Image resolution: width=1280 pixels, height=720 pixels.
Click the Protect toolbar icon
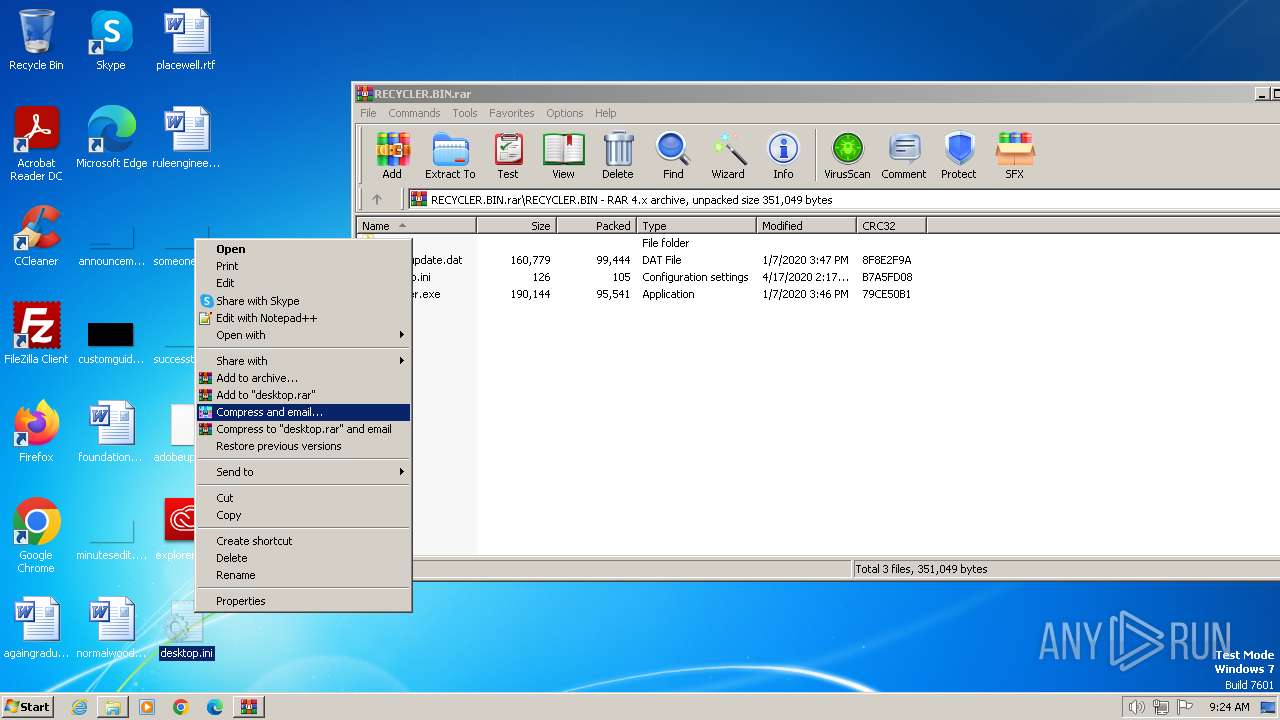[x=959, y=156]
